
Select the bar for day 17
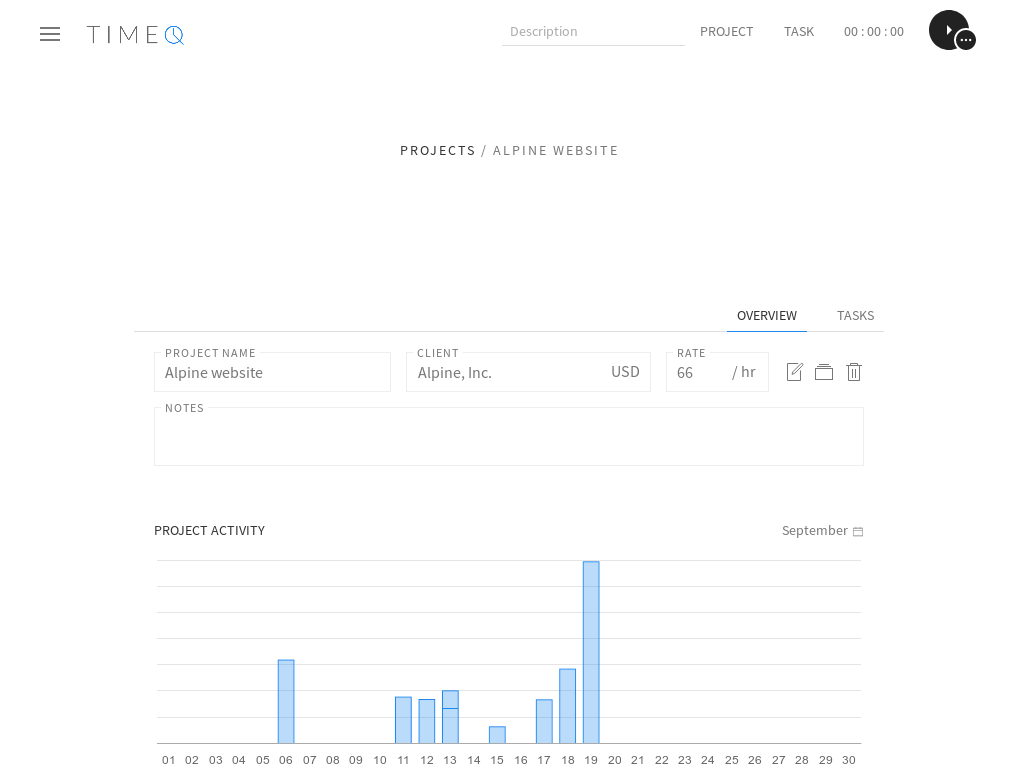[544, 721]
